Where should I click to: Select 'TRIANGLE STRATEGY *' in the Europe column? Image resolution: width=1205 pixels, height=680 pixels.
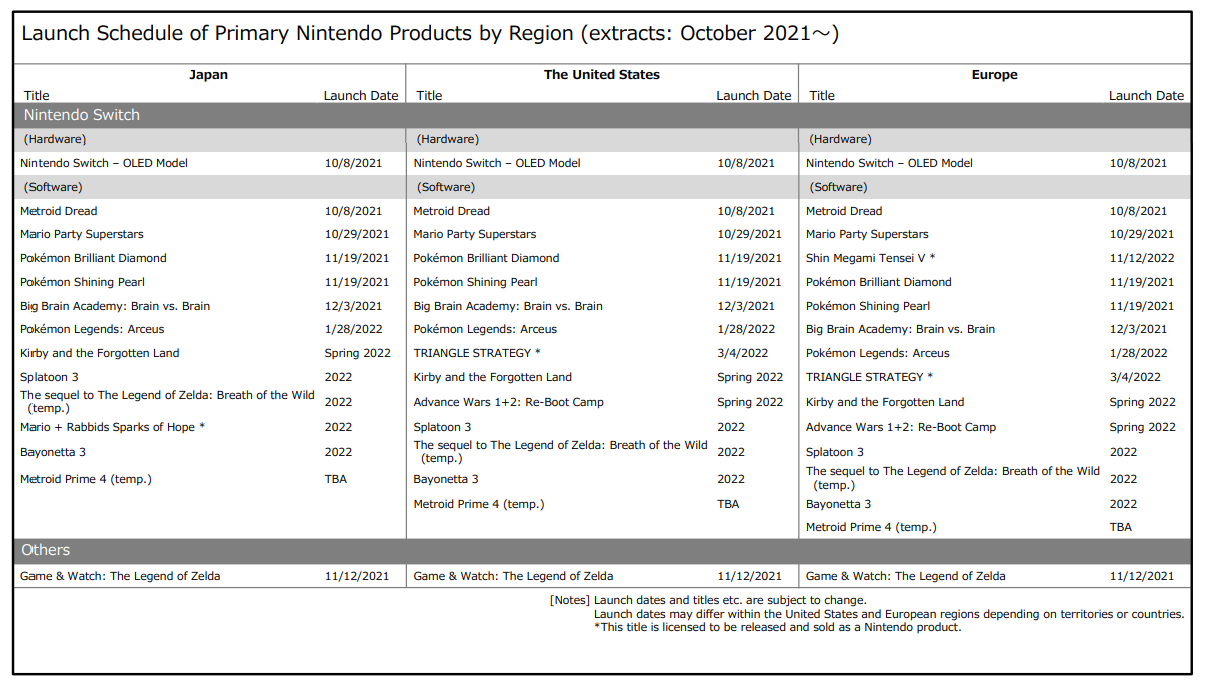pyautogui.click(x=870, y=377)
